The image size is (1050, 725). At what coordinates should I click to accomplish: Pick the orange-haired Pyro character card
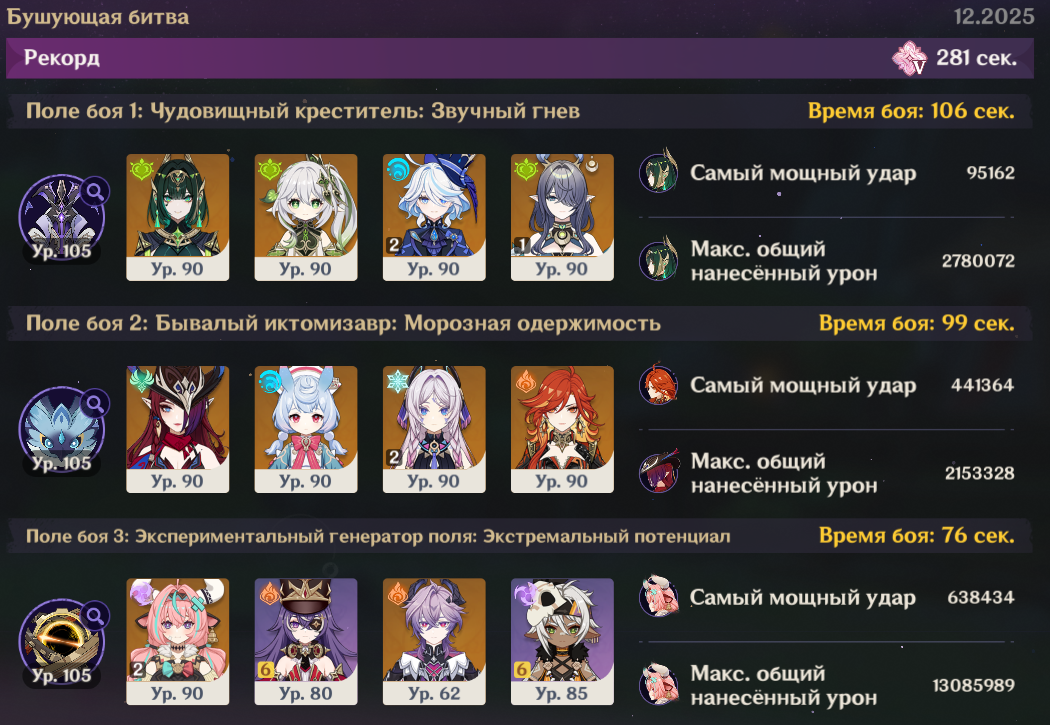click(562, 430)
